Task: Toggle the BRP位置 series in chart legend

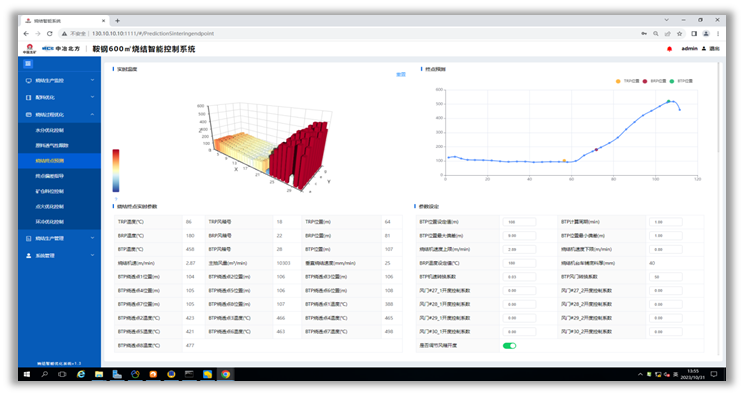Action: coord(654,81)
